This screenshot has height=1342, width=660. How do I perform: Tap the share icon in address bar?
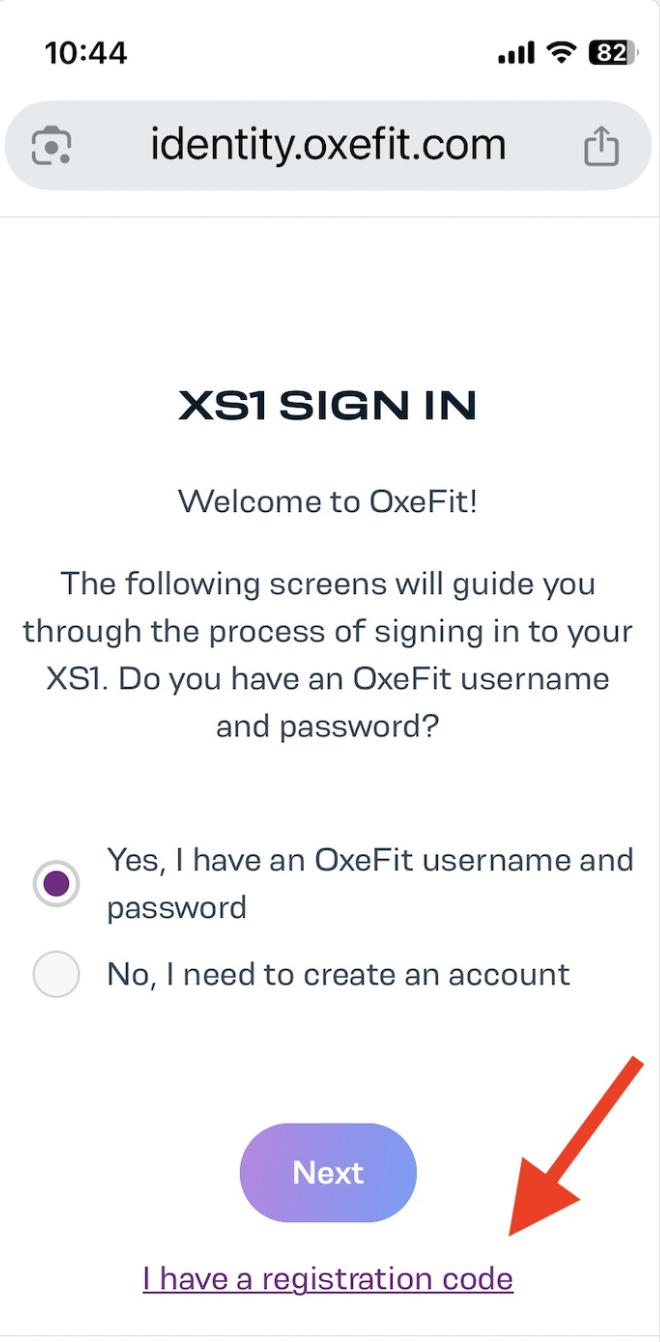pyautogui.click(x=601, y=146)
